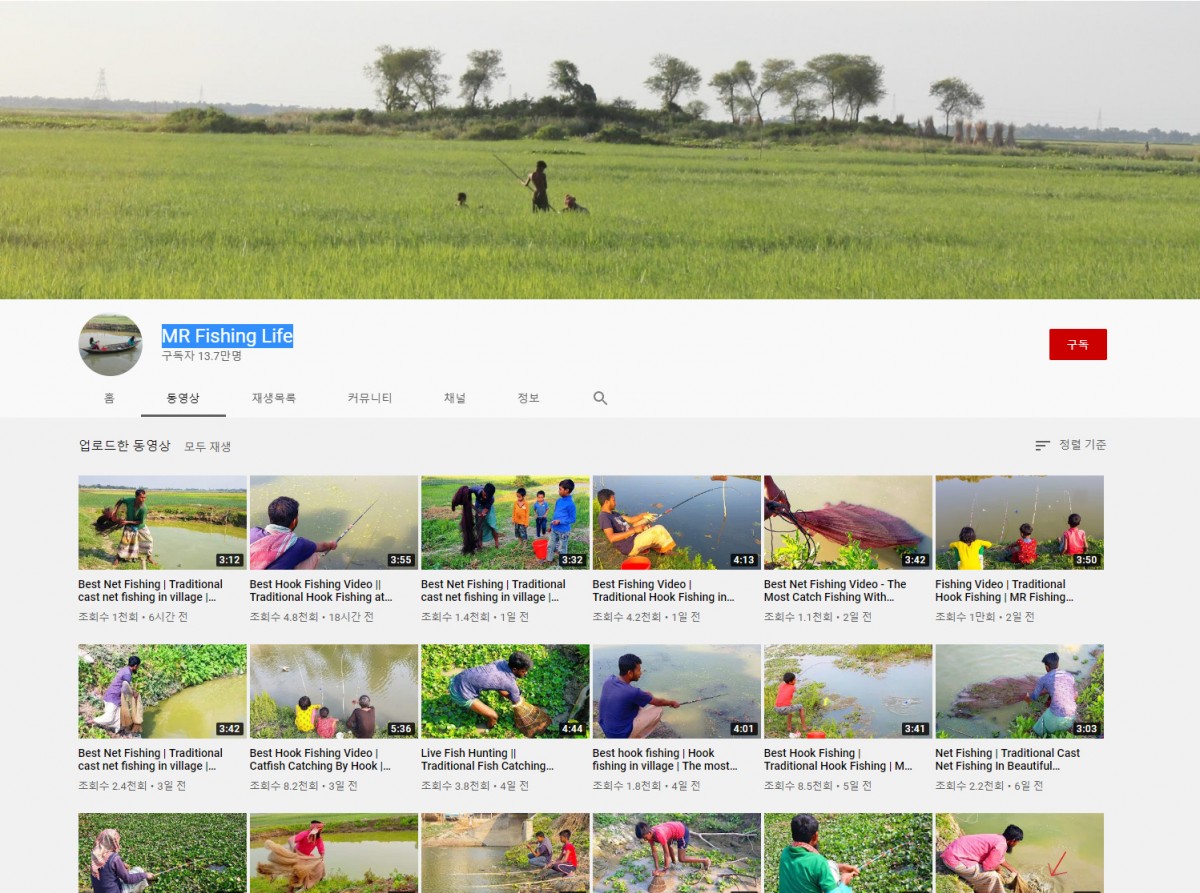This screenshot has height=893, width=1200.
Task: Go to the 커뮤니티 tab
Action: (x=369, y=398)
